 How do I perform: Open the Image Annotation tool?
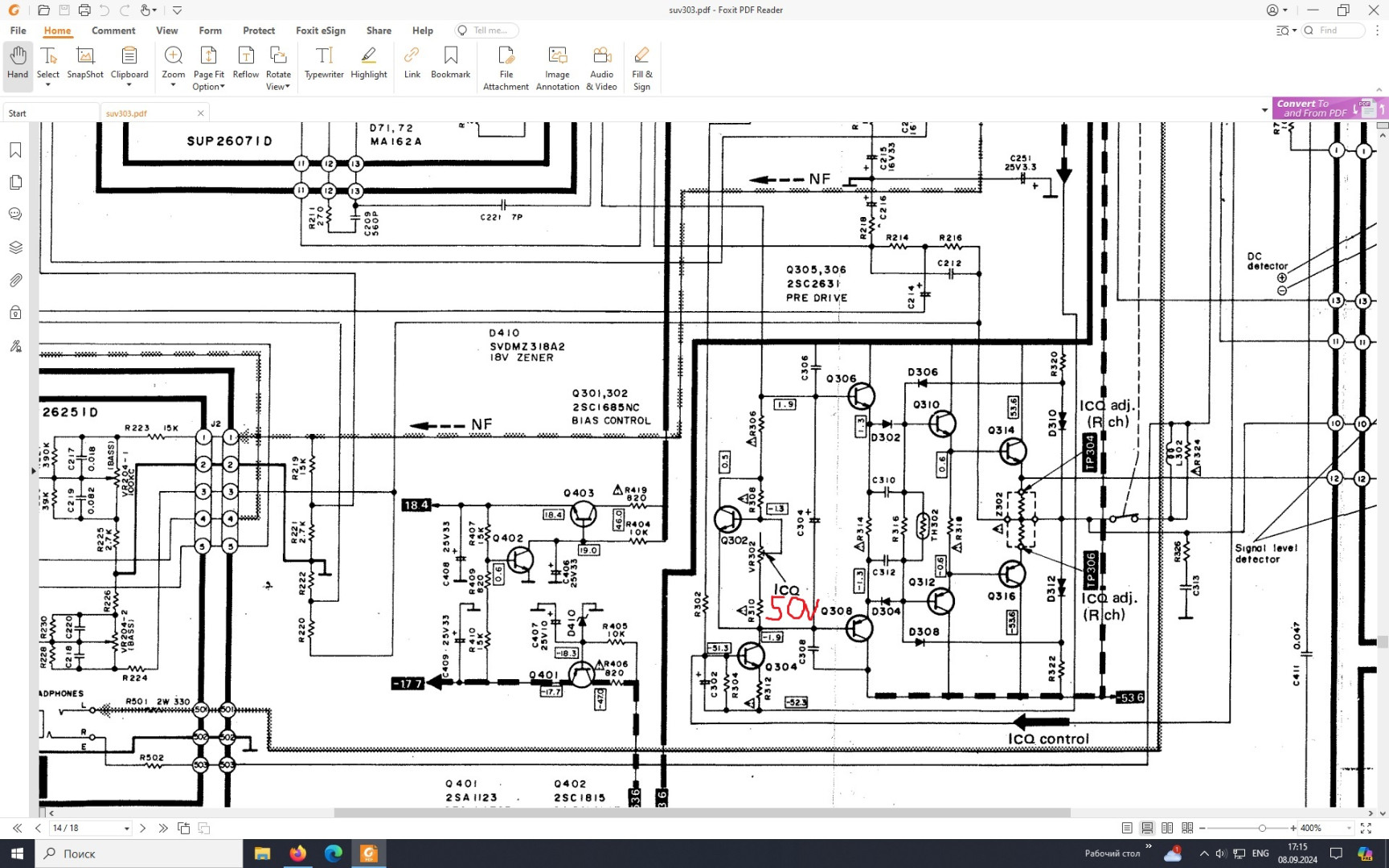coord(557,68)
